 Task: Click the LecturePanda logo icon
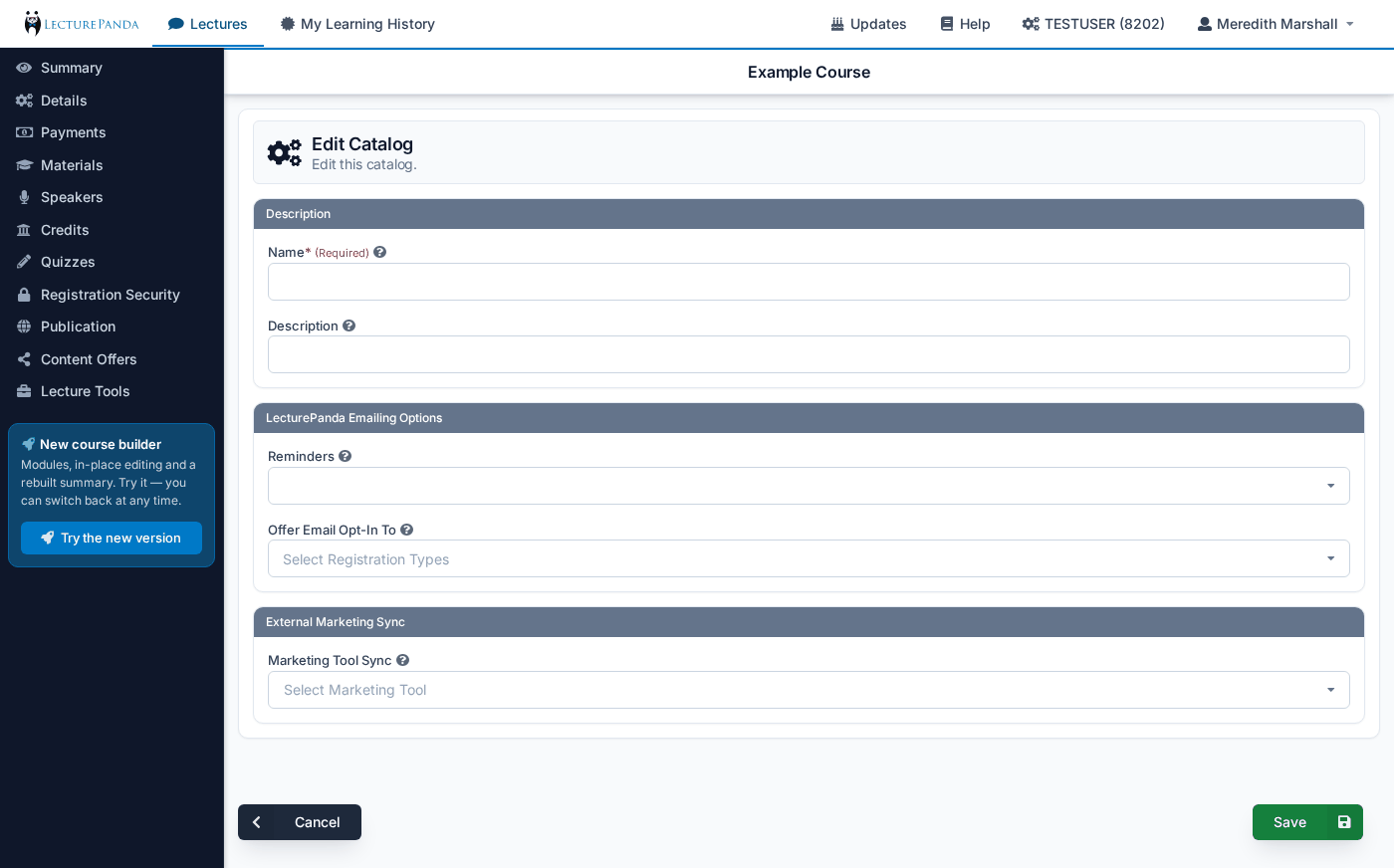pyautogui.click(x=33, y=23)
